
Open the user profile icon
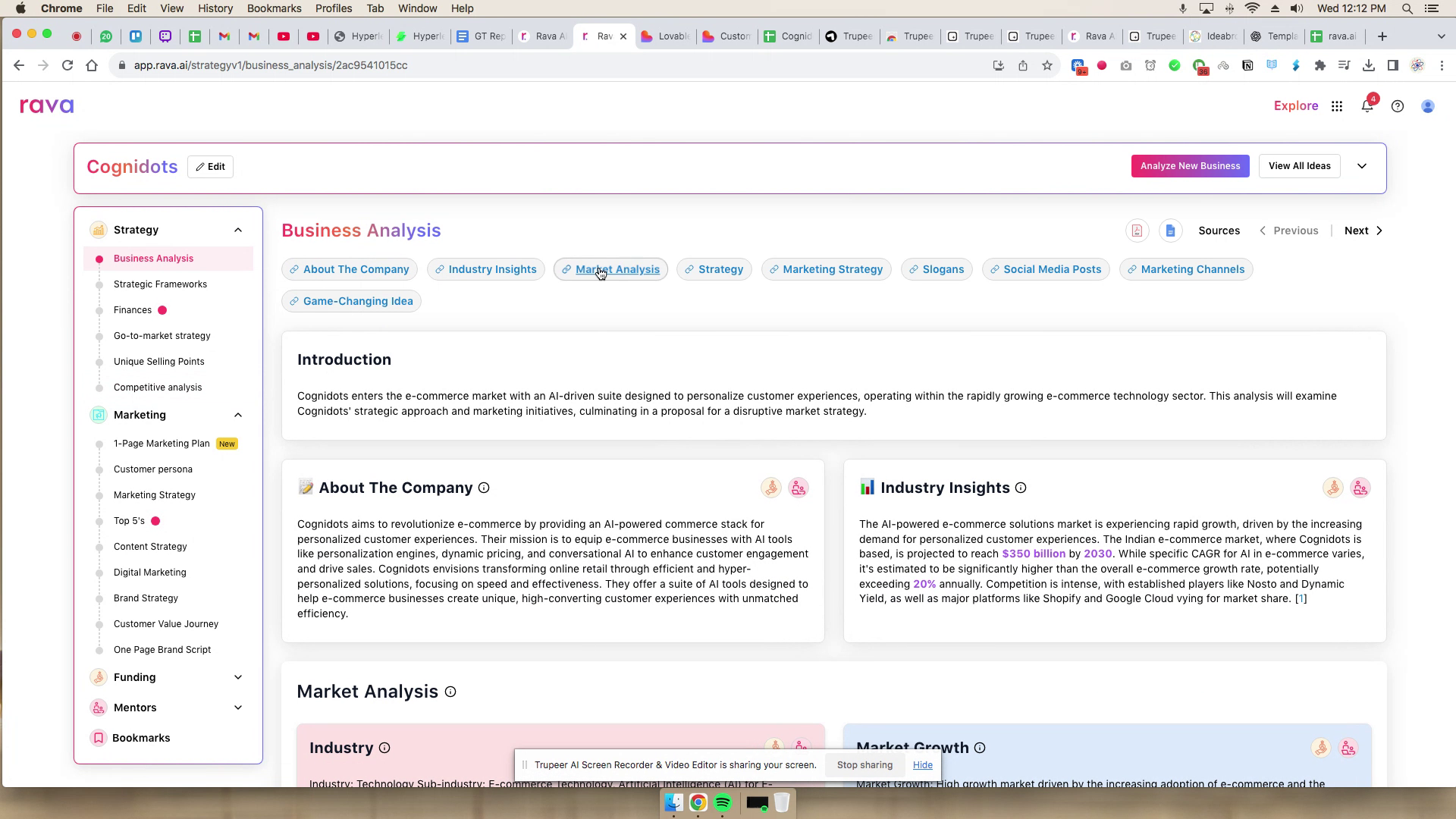(1428, 106)
